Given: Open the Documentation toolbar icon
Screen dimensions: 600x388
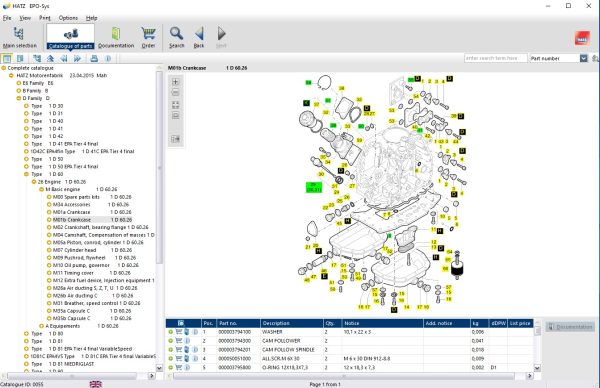Looking at the screenshot, I should 116,37.
